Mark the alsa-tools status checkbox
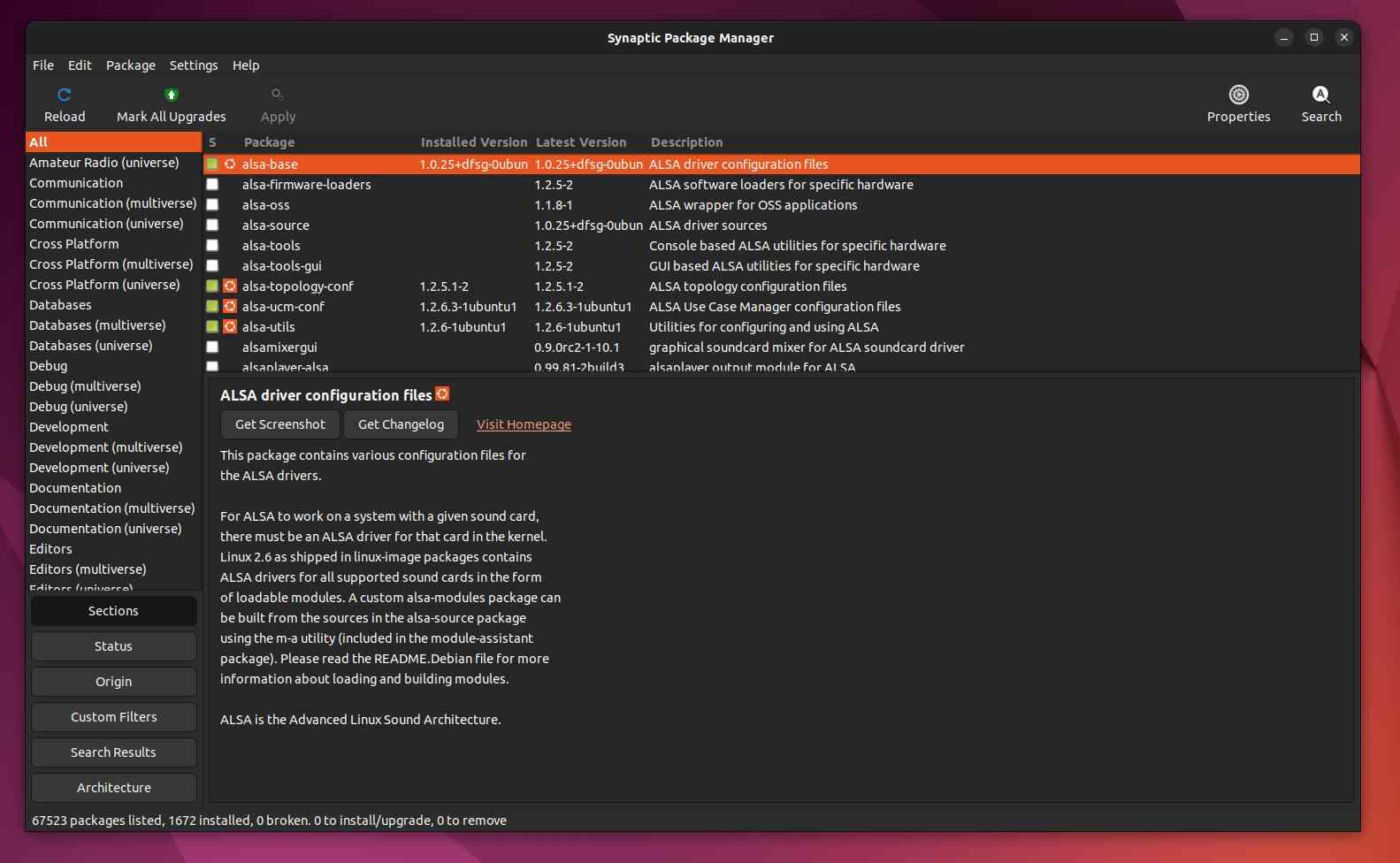This screenshot has width=1400, height=863. point(212,246)
